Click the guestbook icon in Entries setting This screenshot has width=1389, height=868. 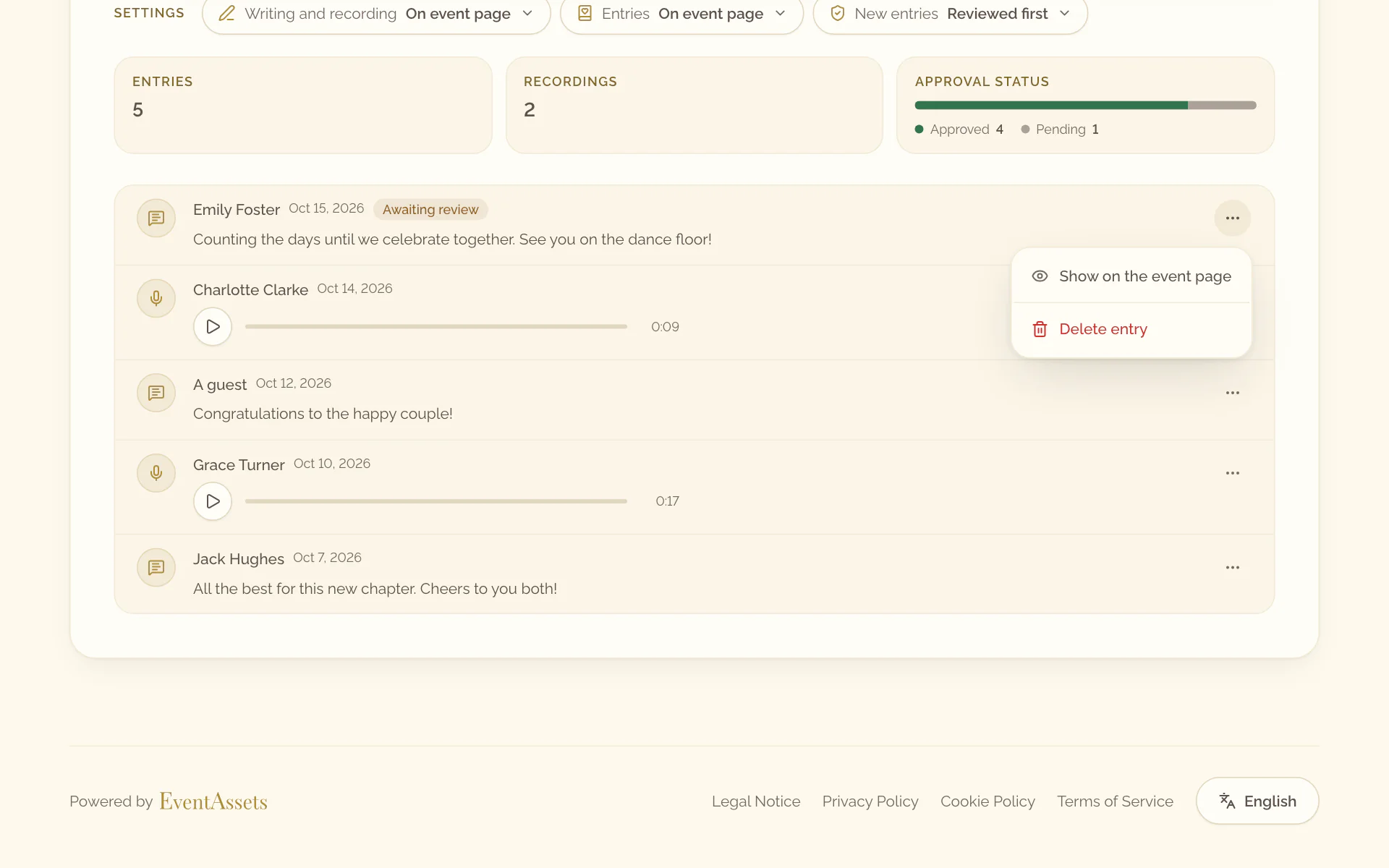coord(585,14)
